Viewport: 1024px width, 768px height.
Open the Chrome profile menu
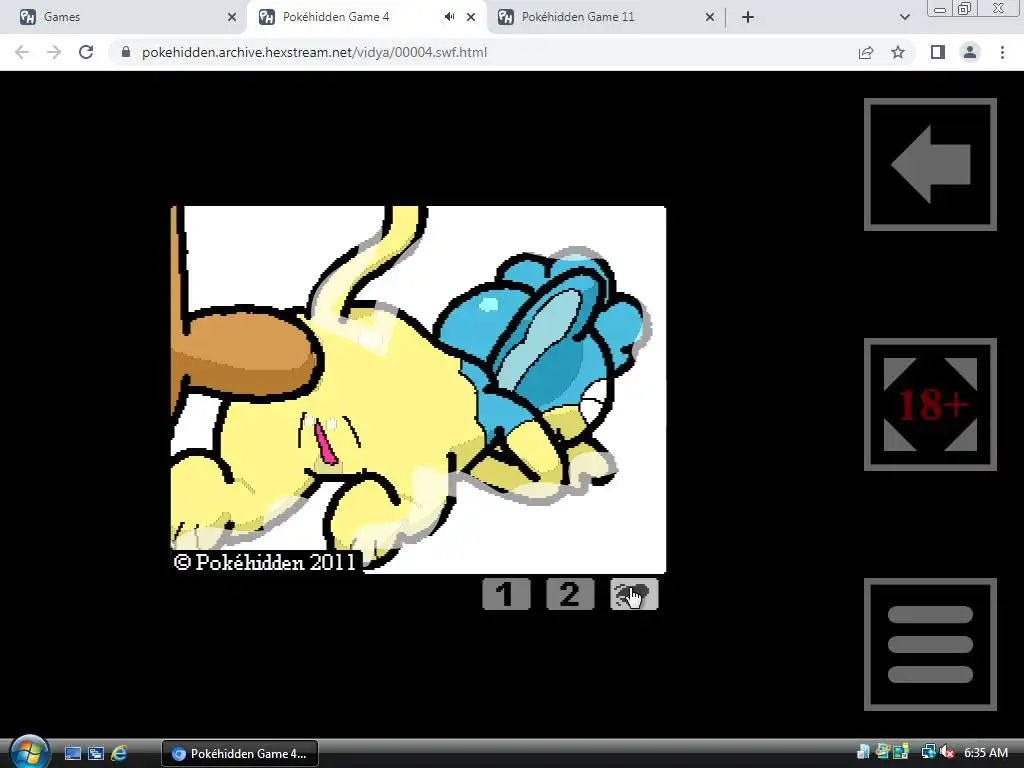click(970, 52)
